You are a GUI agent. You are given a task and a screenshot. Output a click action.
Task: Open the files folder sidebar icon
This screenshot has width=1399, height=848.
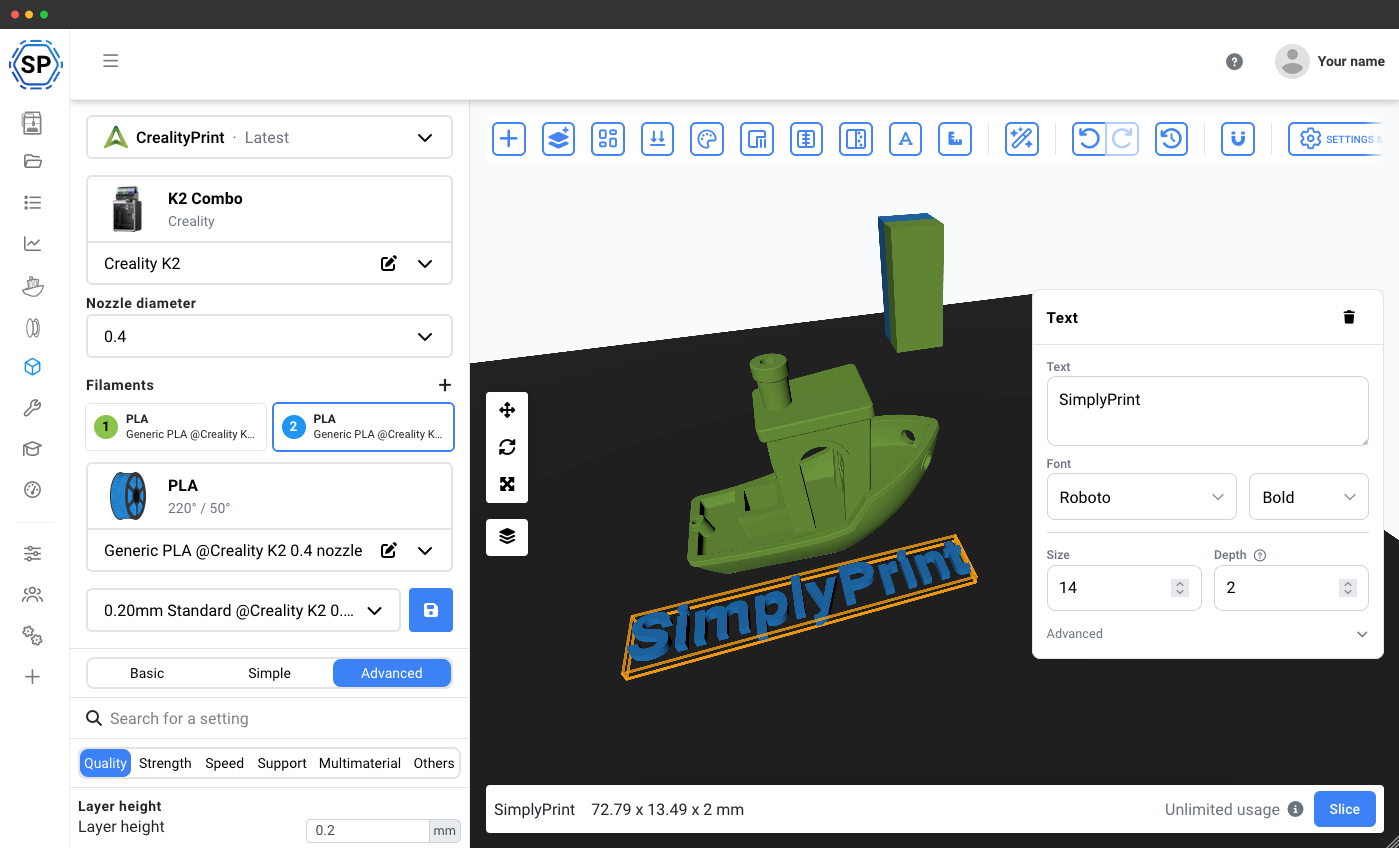[x=32, y=162]
